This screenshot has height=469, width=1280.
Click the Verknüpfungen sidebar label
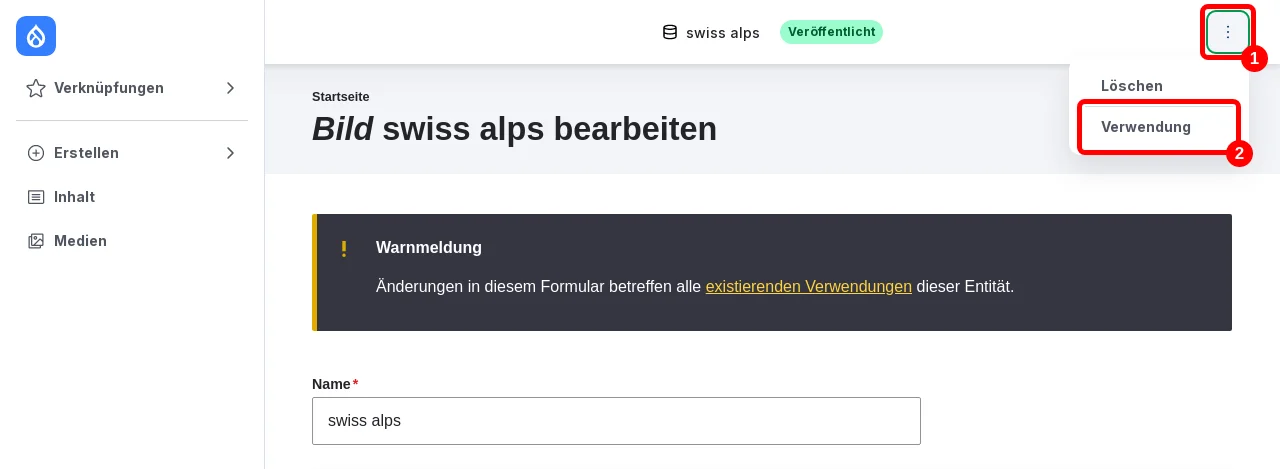[109, 88]
